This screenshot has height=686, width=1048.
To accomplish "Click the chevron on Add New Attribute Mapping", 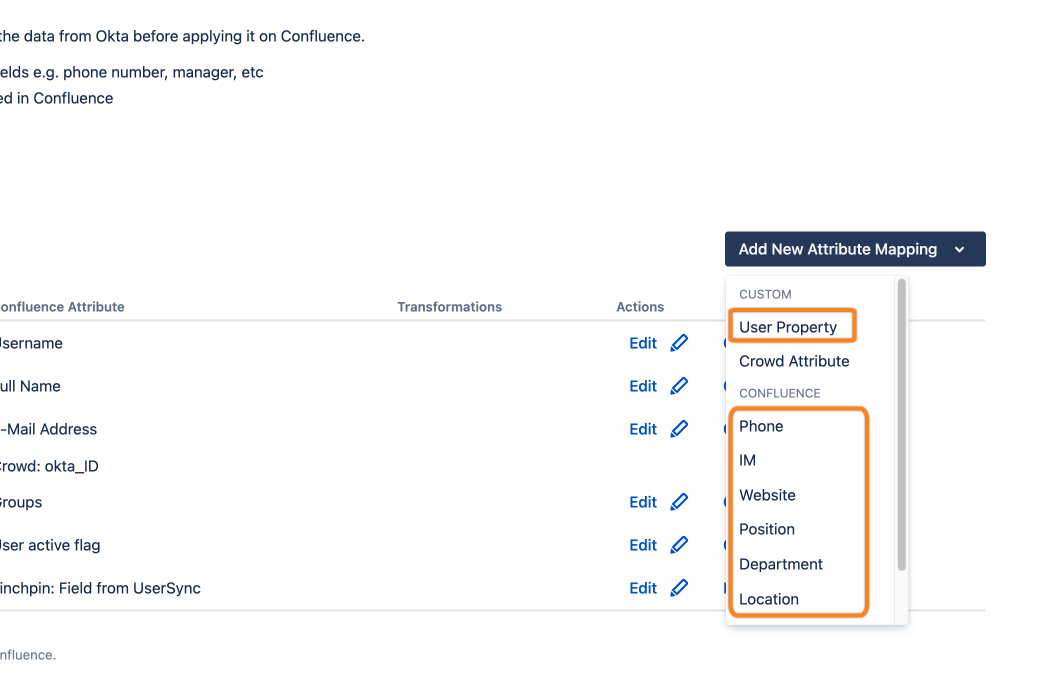I will [x=960, y=250].
